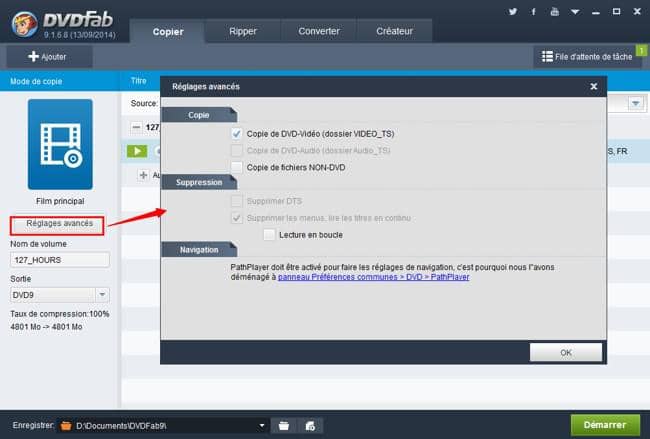Click the Suppression section header
The height and width of the screenshot is (439, 650).
point(199,182)
